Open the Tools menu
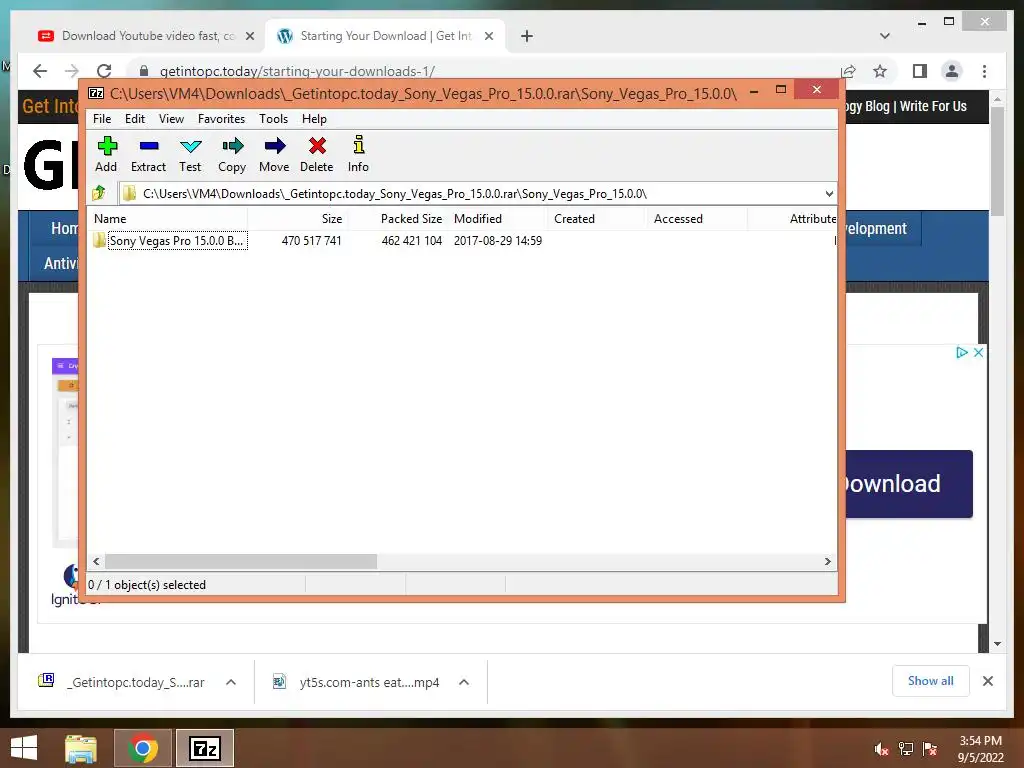Screen dimensions: 1024x768 273,119
